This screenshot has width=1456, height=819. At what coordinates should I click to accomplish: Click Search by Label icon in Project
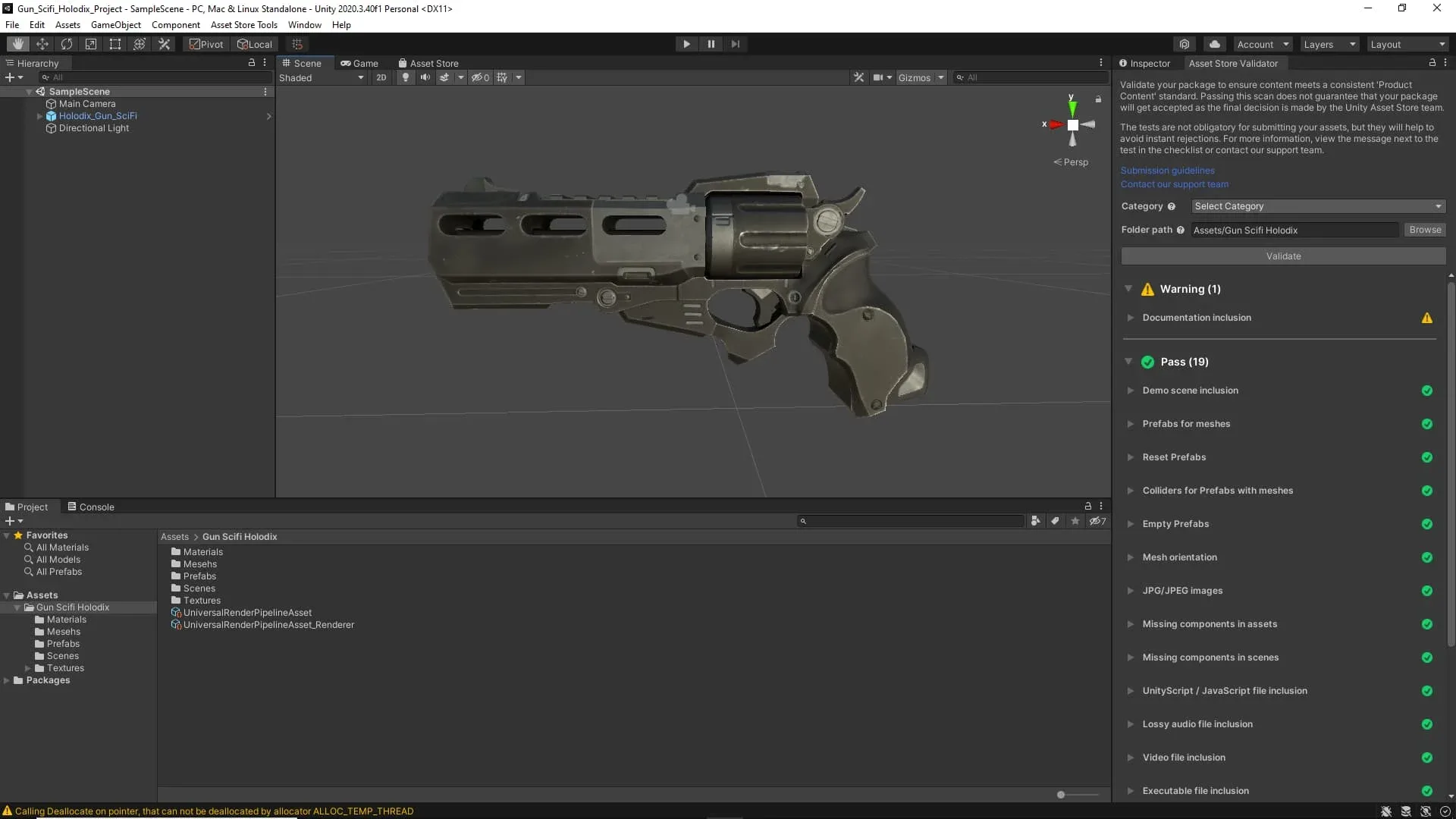coord(1055,521)
